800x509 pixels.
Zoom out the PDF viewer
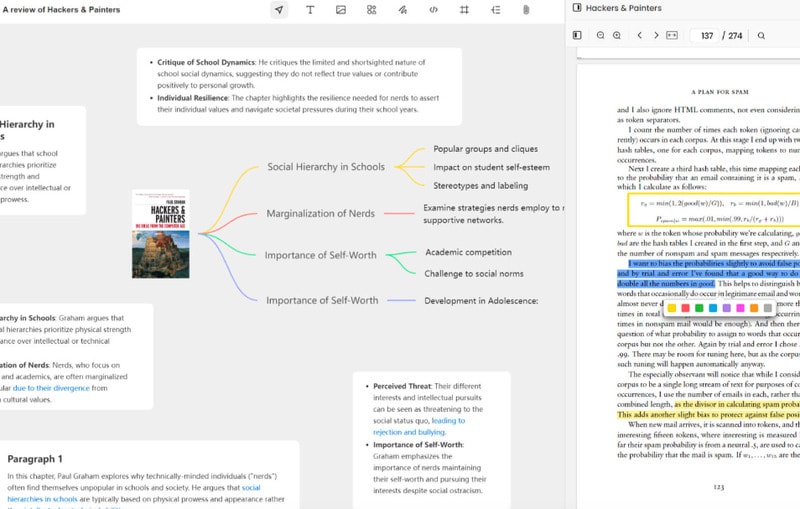tap(601, 35)
